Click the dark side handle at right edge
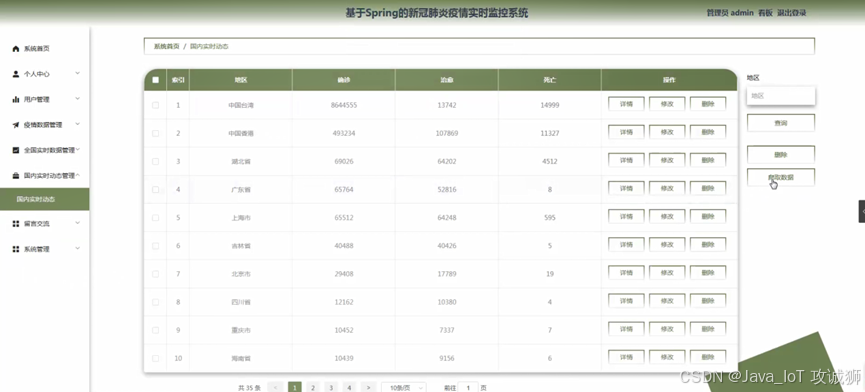Viewport: 865px width, 392px height. coord(862,211)
